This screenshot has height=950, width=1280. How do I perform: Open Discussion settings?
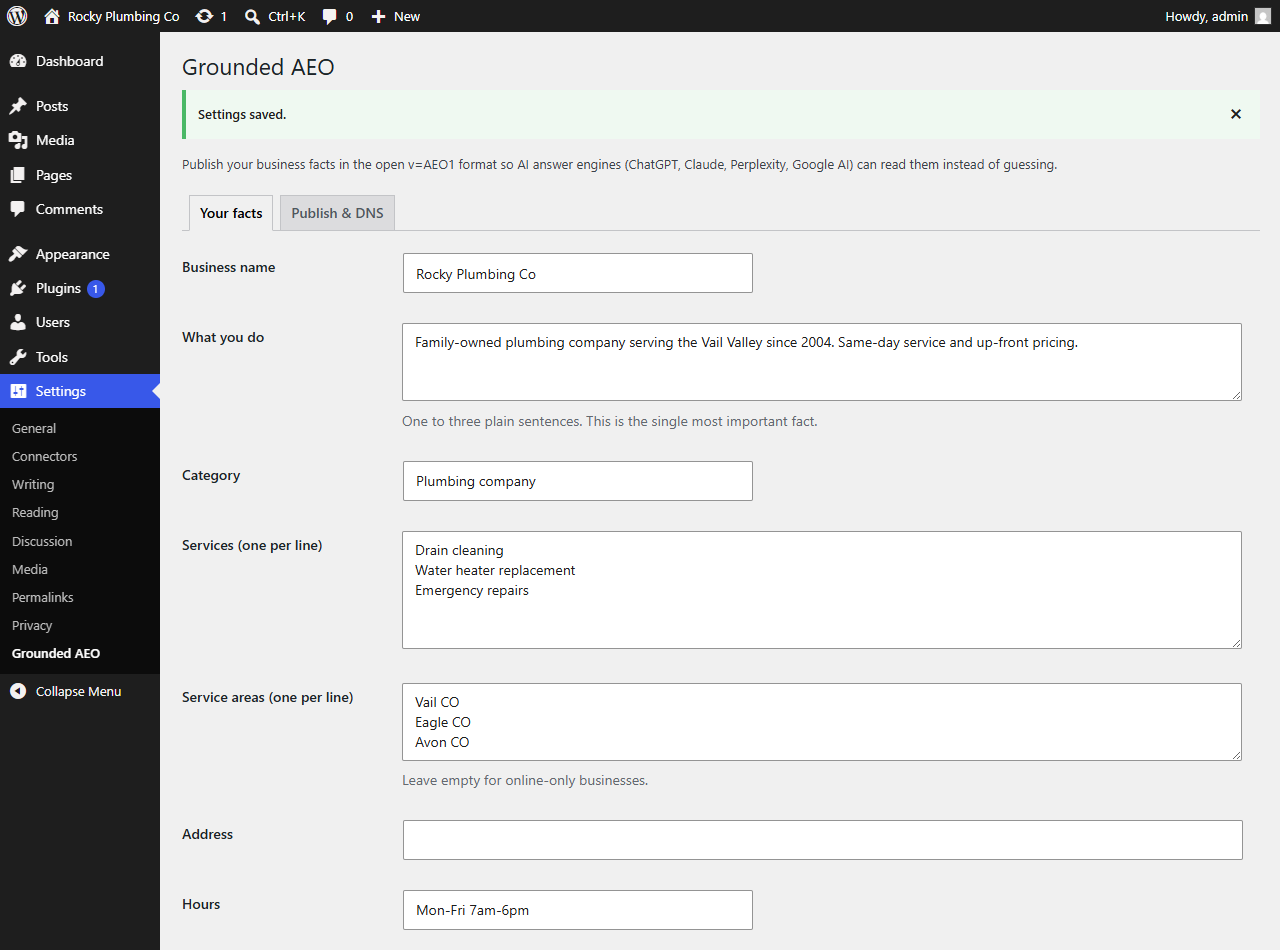click(42, 541)
